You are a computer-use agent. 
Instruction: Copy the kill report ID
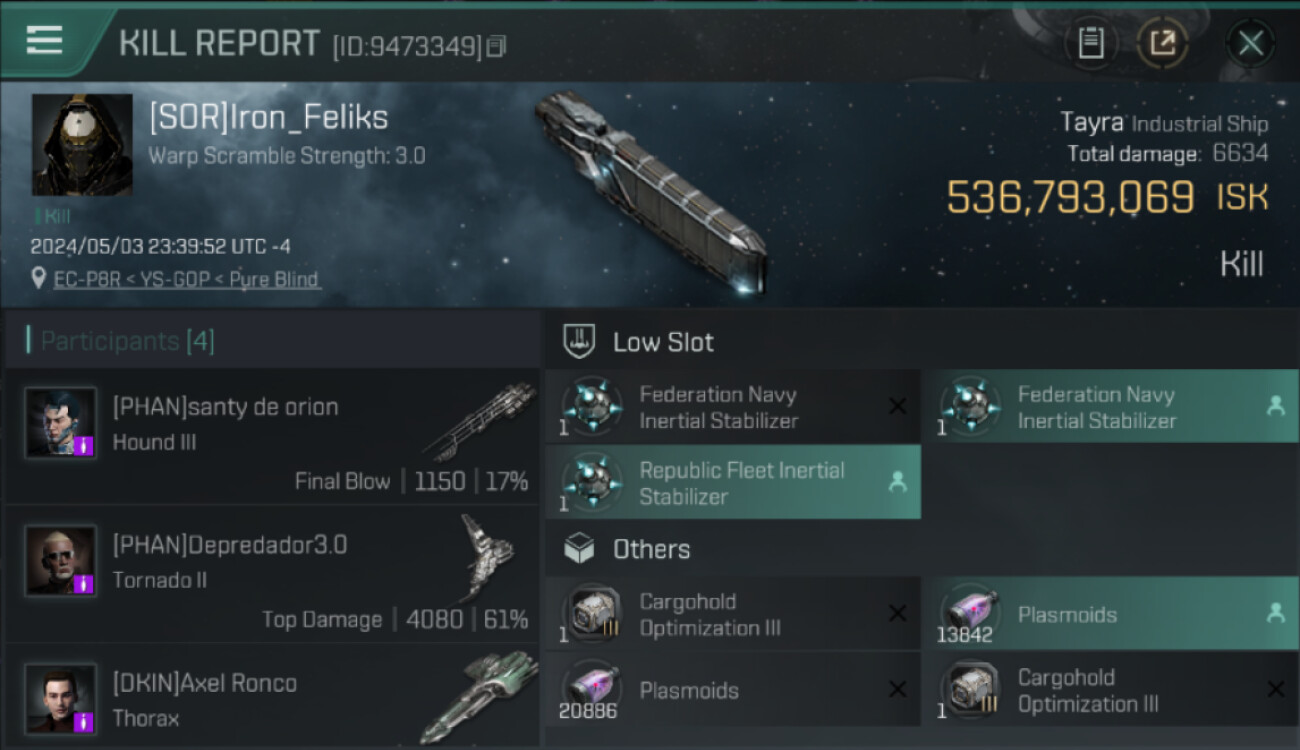pos(496,46)
